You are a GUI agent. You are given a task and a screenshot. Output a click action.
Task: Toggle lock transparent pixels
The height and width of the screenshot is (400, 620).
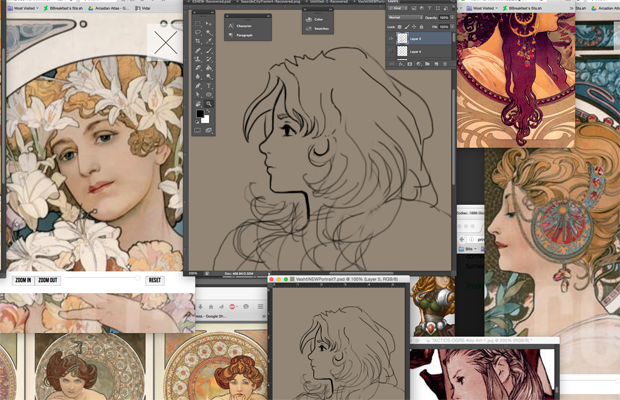point(399,27)
